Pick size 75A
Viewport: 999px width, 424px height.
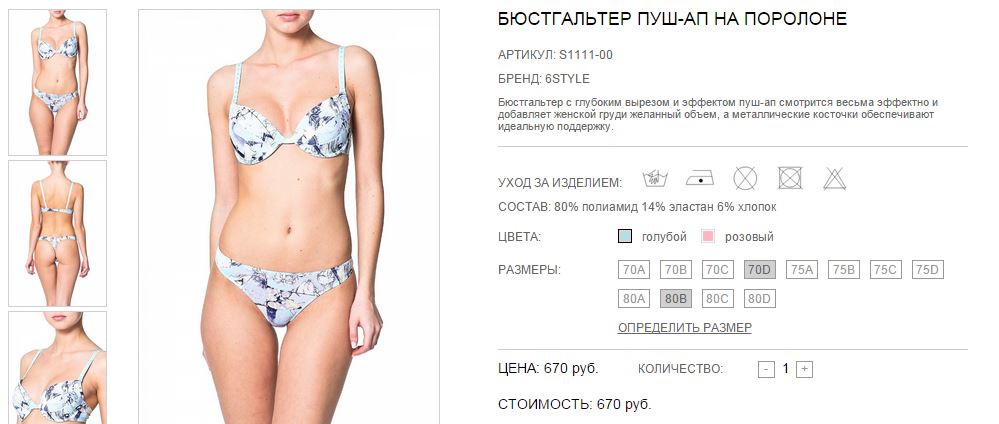coord(801,270)
